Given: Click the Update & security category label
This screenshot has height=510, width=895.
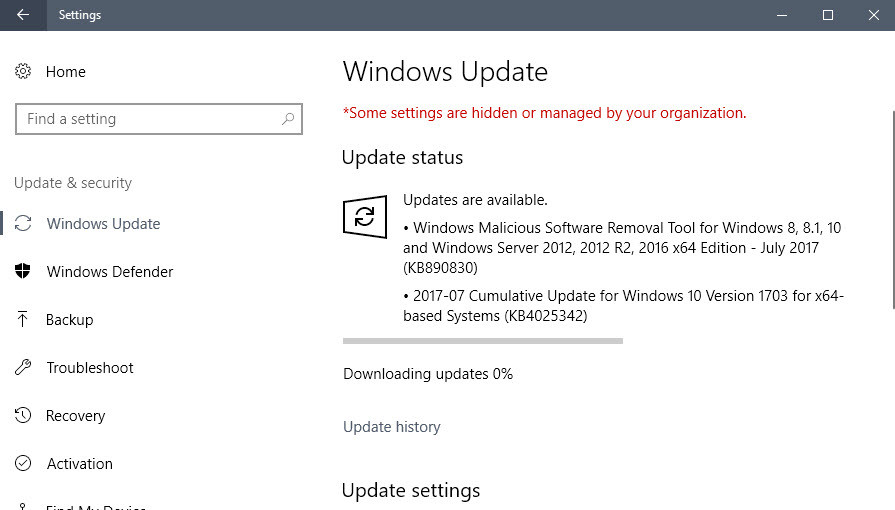Looking at the screenshot, I should [72, 183].
